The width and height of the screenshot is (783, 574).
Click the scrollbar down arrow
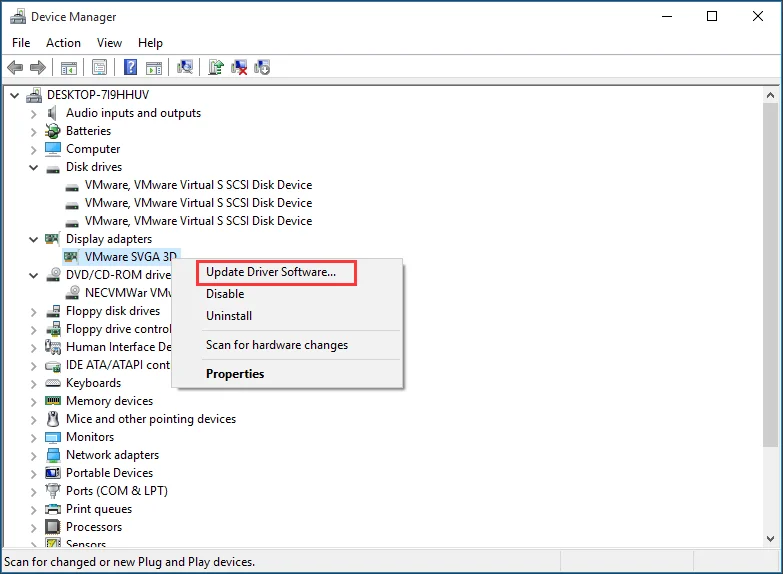tap(771, 539)
